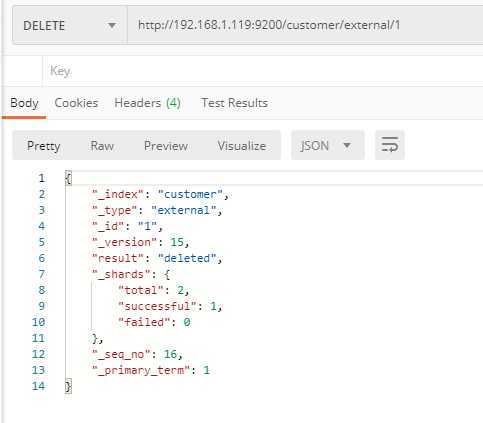Open the JSON format dropdown
Screen dimensions: 483x423
[328, 145]
